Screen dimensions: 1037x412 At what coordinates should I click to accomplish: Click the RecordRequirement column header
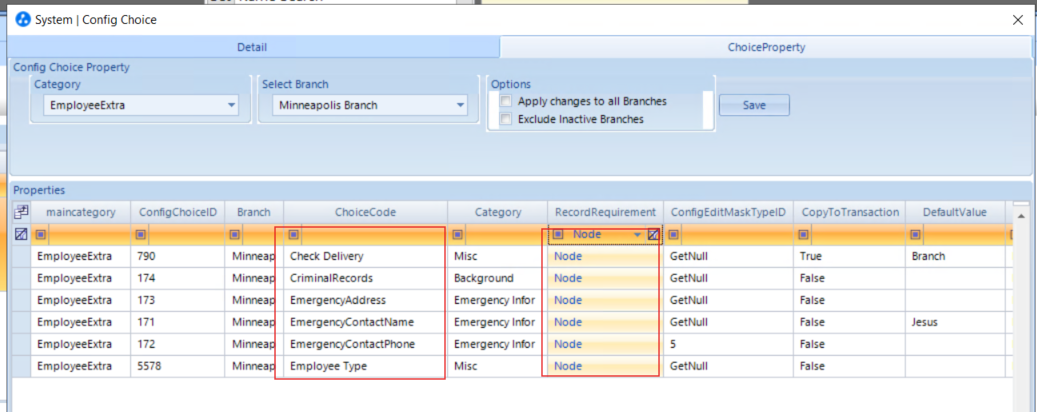pyautogui.click(x=605, y=212)
